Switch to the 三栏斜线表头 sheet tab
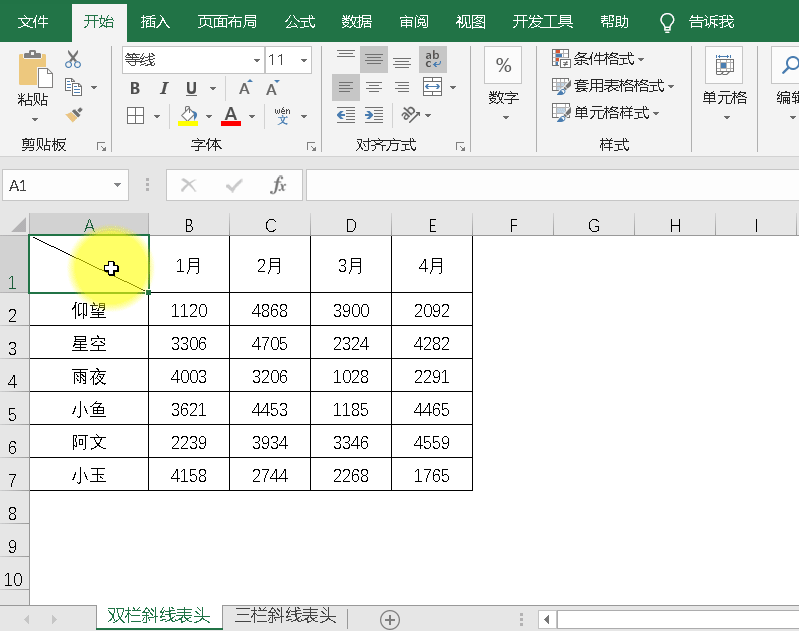The height and width of the screenshot is (631, 799). (x=285, y=616)
